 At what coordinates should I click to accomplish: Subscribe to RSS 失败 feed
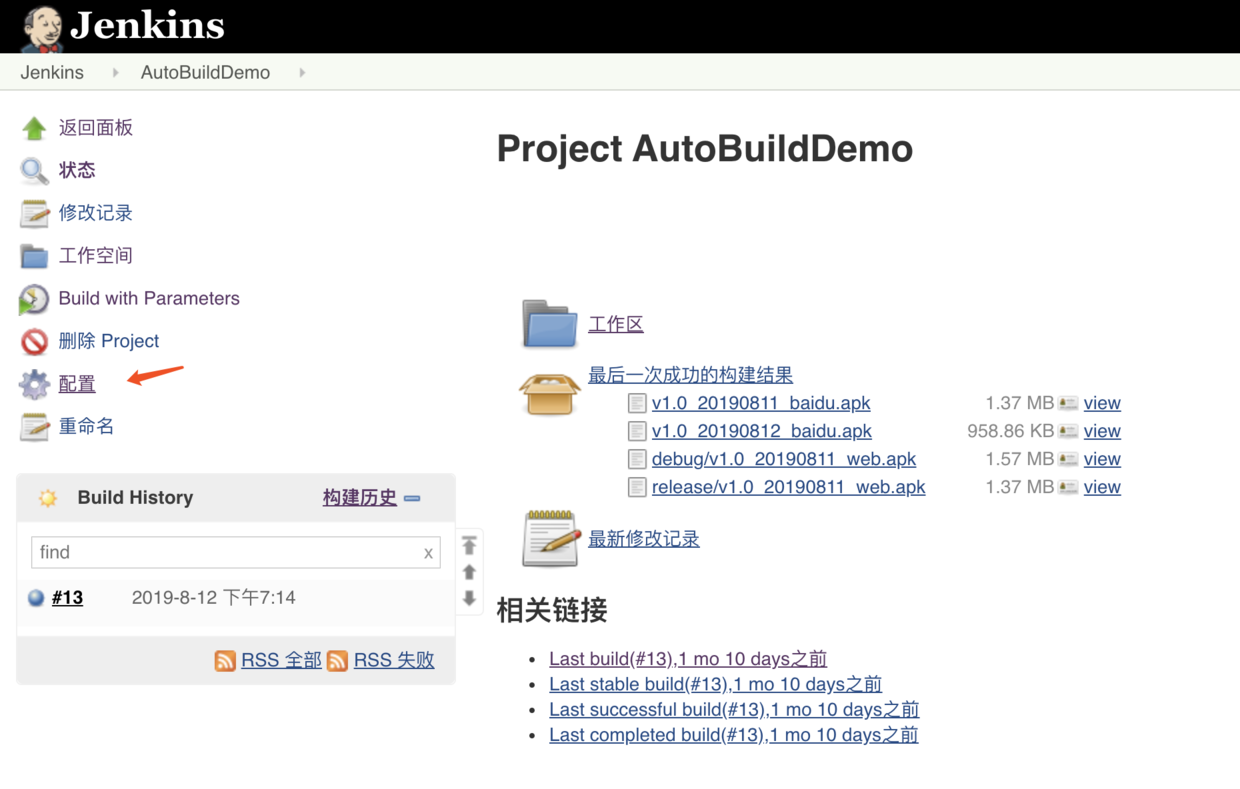(x=394, y=660)
